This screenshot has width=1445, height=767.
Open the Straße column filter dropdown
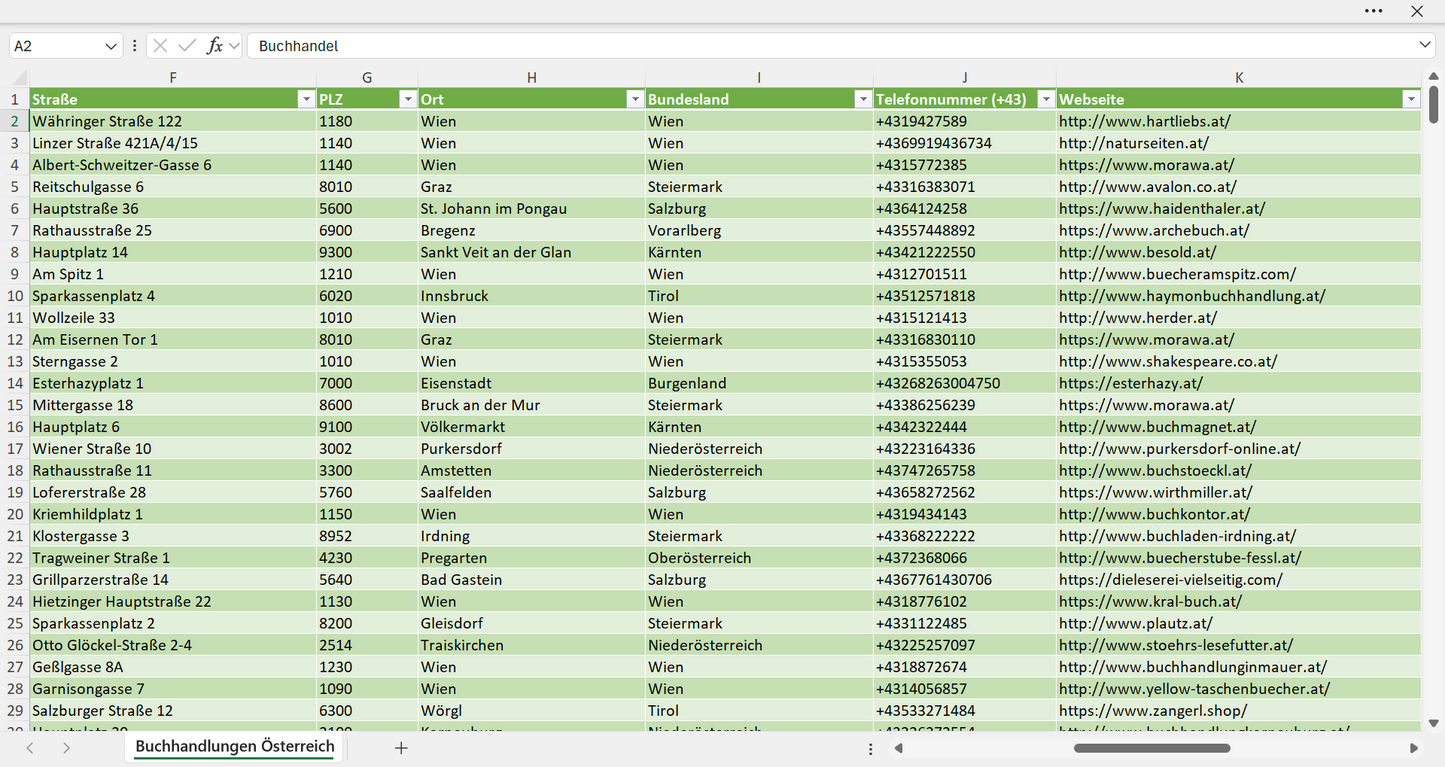(306, 99)
